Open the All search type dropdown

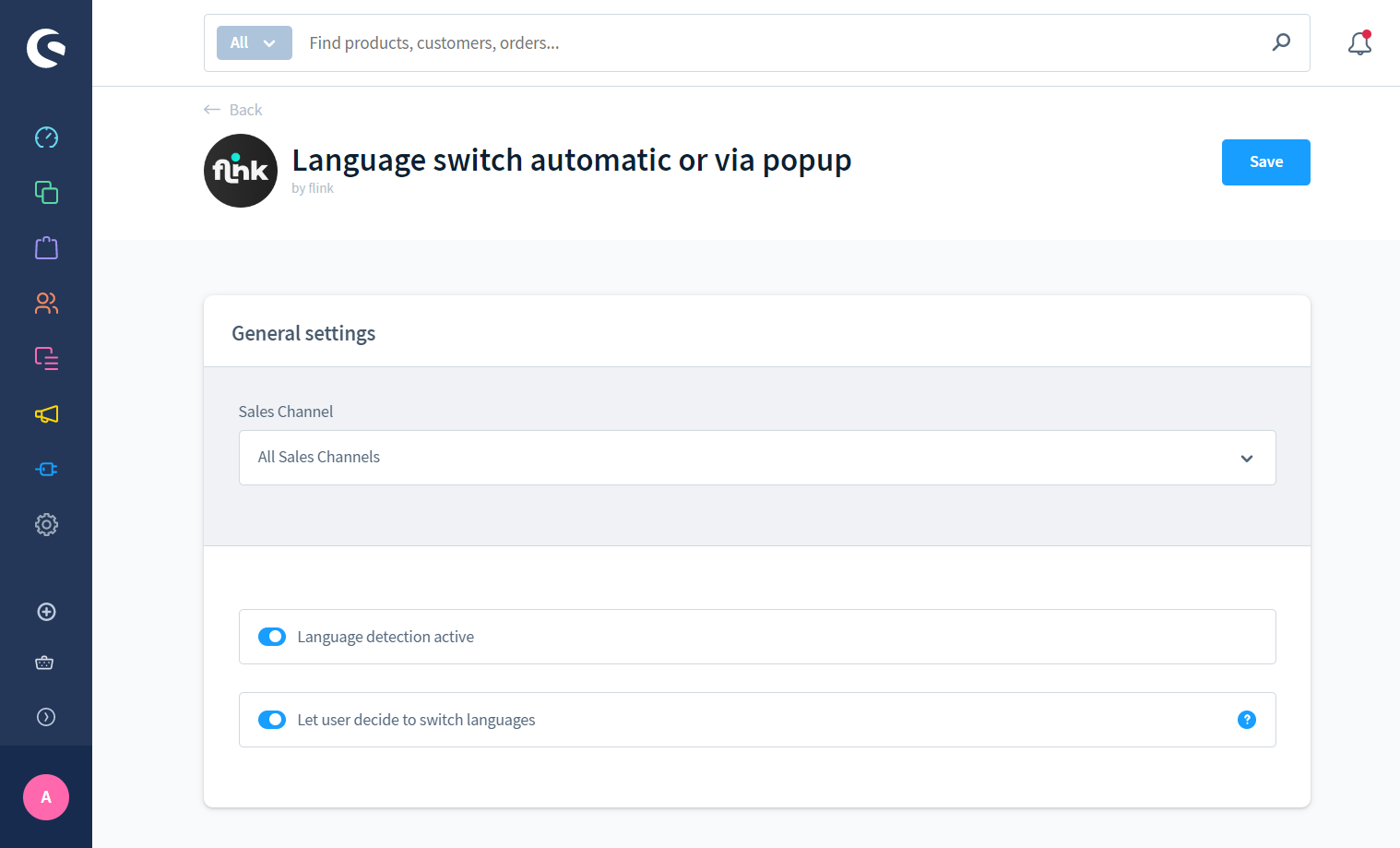(x=255, y=42)
